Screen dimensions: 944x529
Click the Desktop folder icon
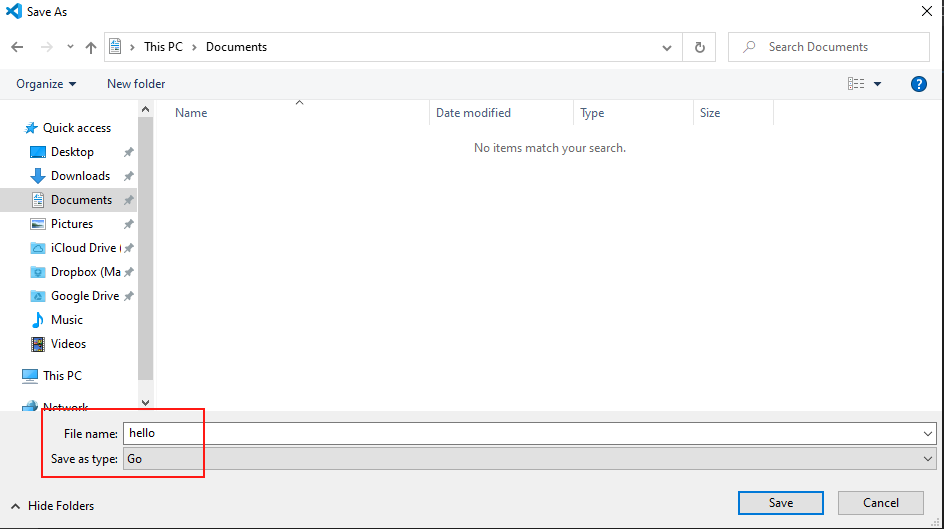point(37,152)
